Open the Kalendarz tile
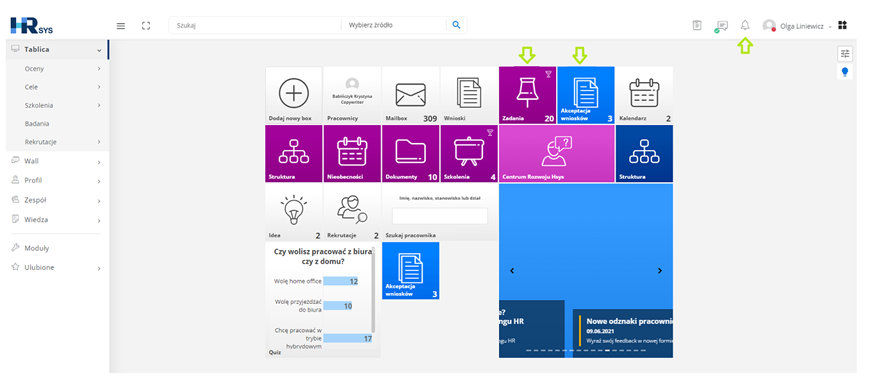 644,95
